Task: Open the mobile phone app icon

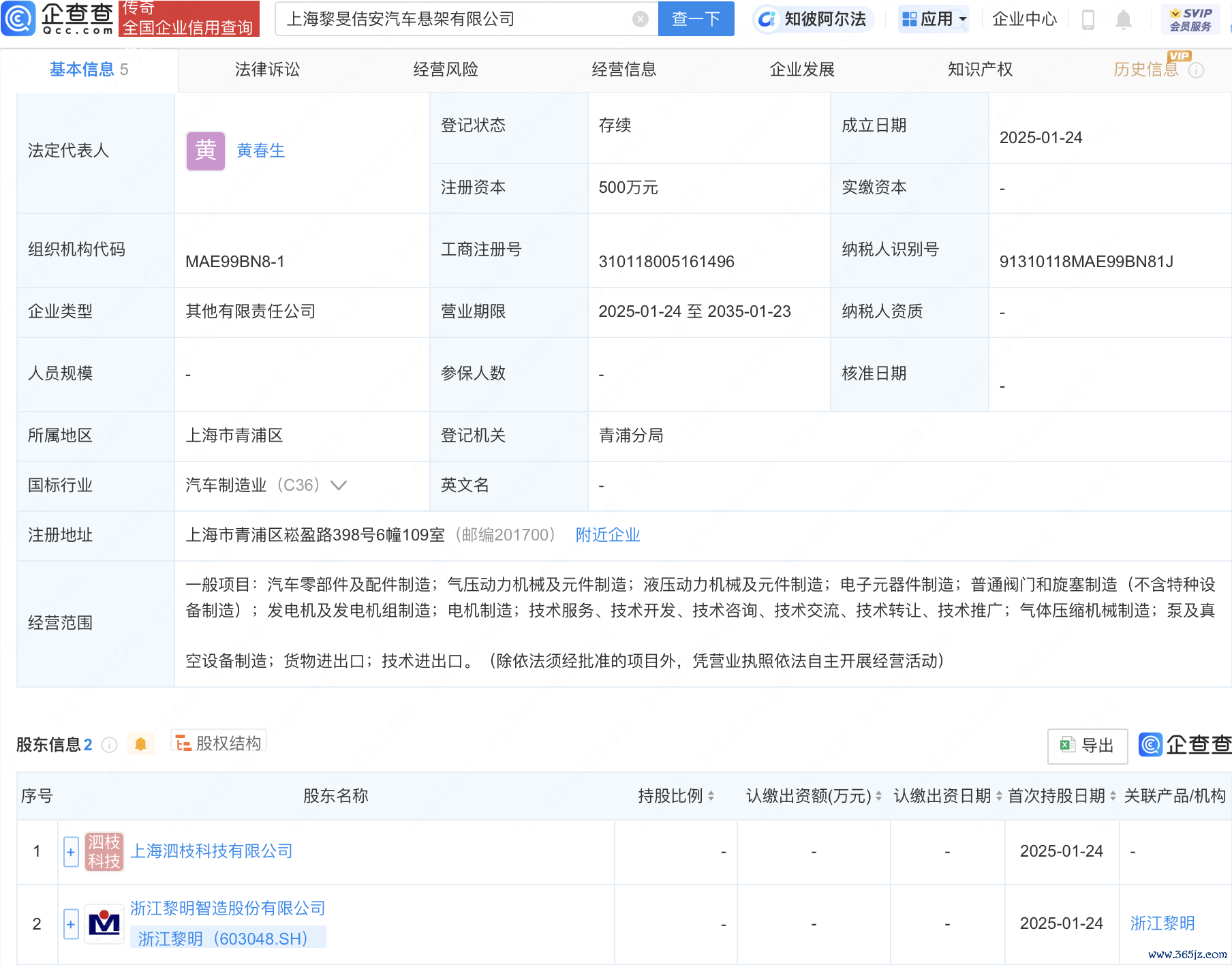Action: point(1088,20)
